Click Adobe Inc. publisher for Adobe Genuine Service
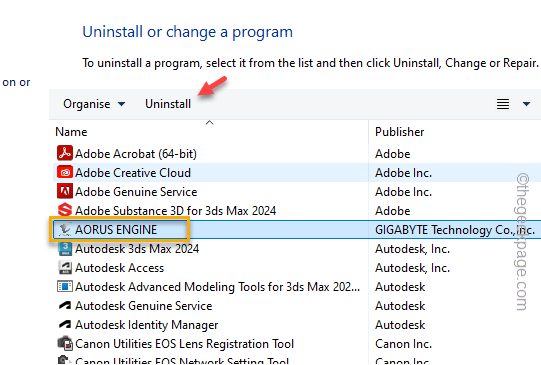Image resolution: width=541 pixels, height=365 pixels. (x=403, y=191)
